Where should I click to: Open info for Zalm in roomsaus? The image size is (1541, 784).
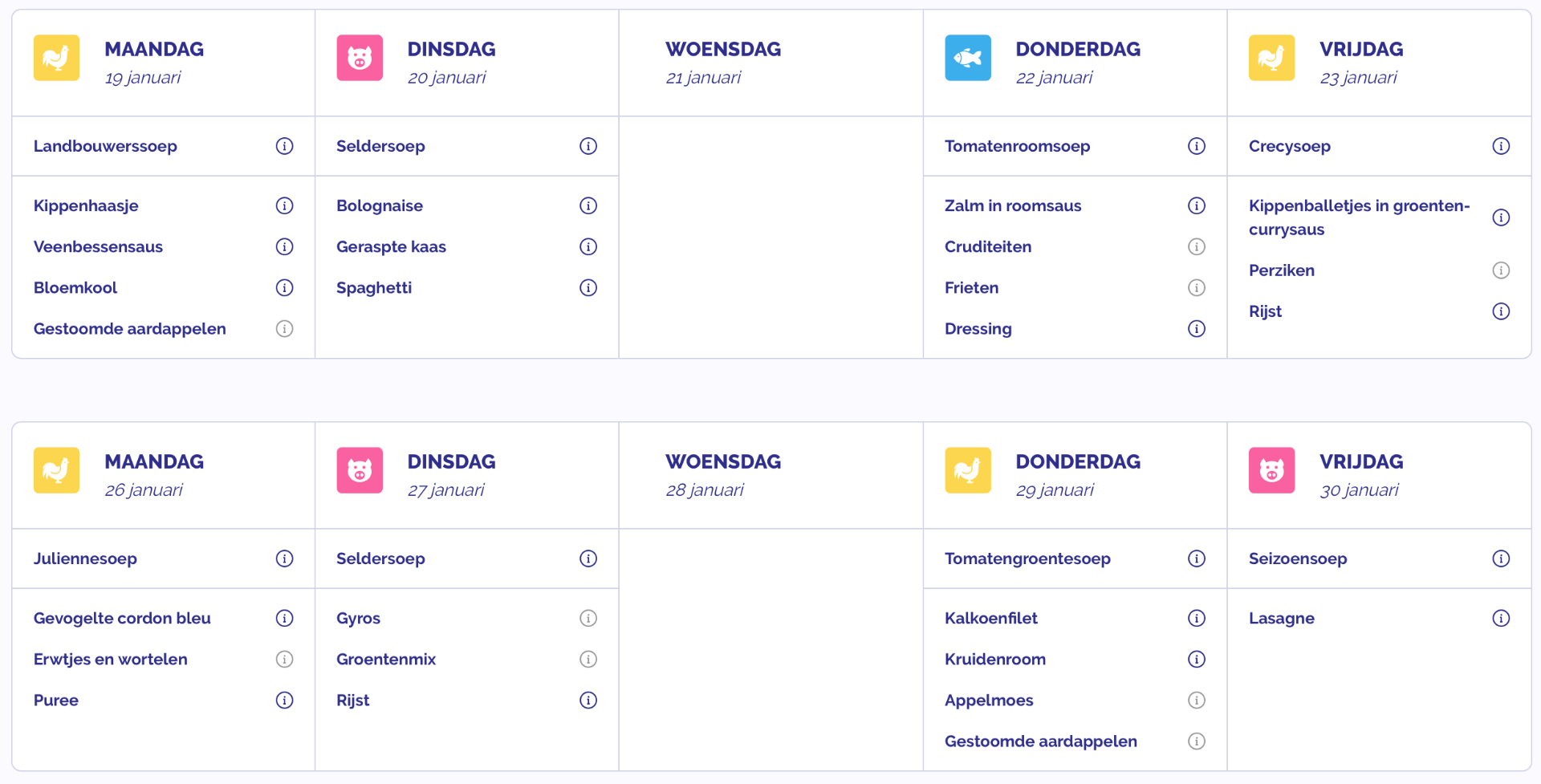1197,205
